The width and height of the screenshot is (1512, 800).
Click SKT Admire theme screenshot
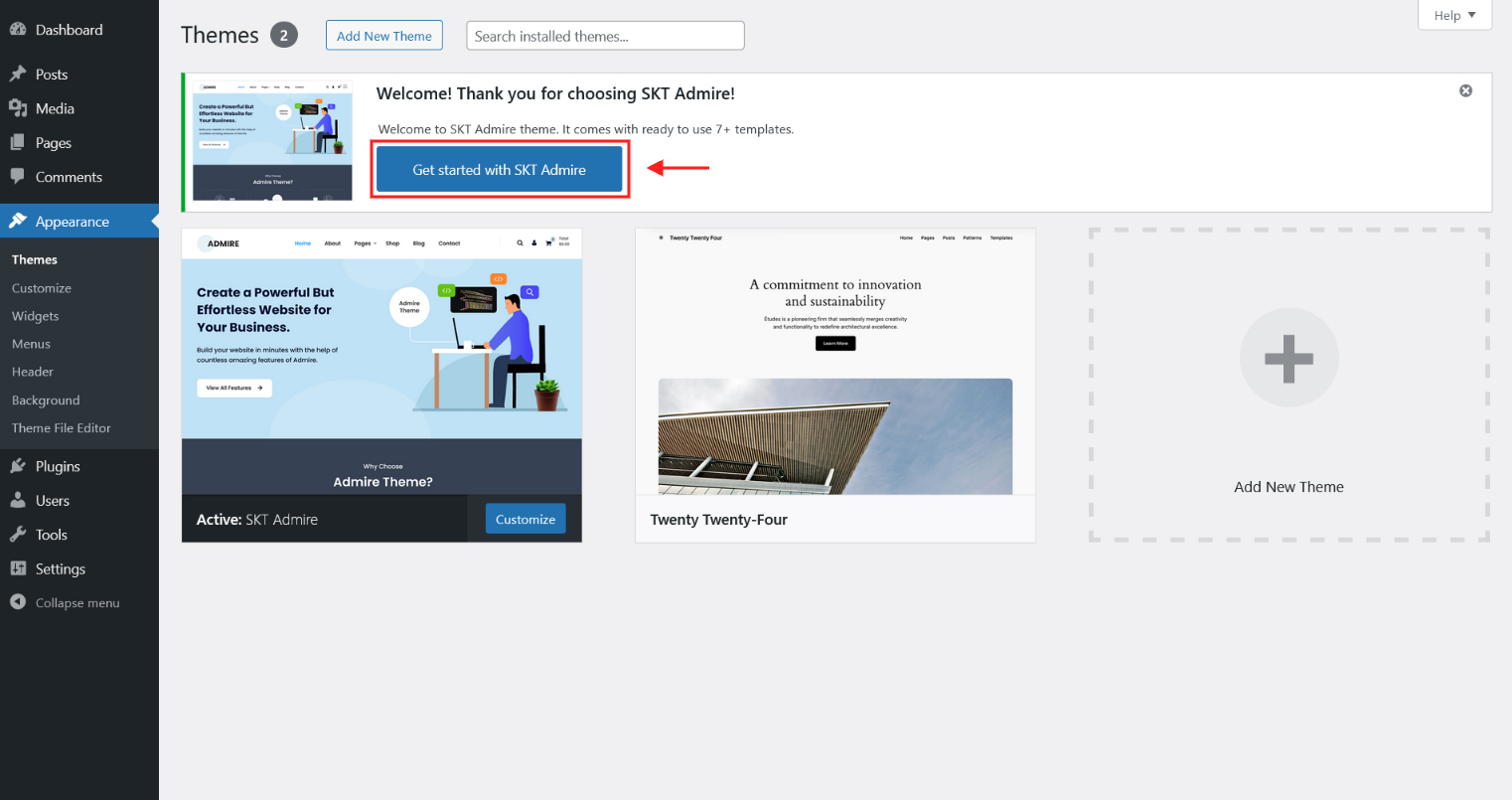pos(382,362)
